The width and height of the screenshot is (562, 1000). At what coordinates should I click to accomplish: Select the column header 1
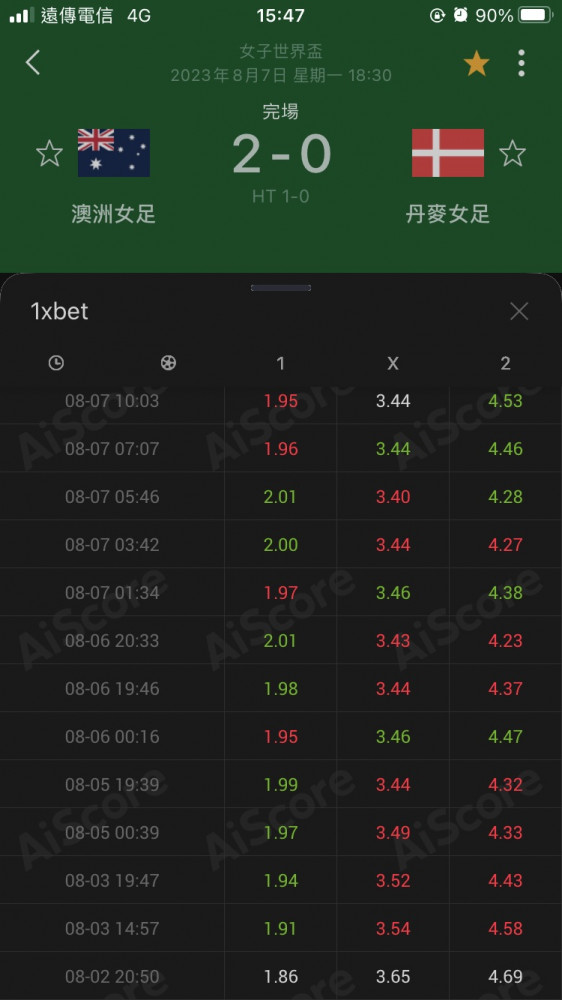[280, 363]
